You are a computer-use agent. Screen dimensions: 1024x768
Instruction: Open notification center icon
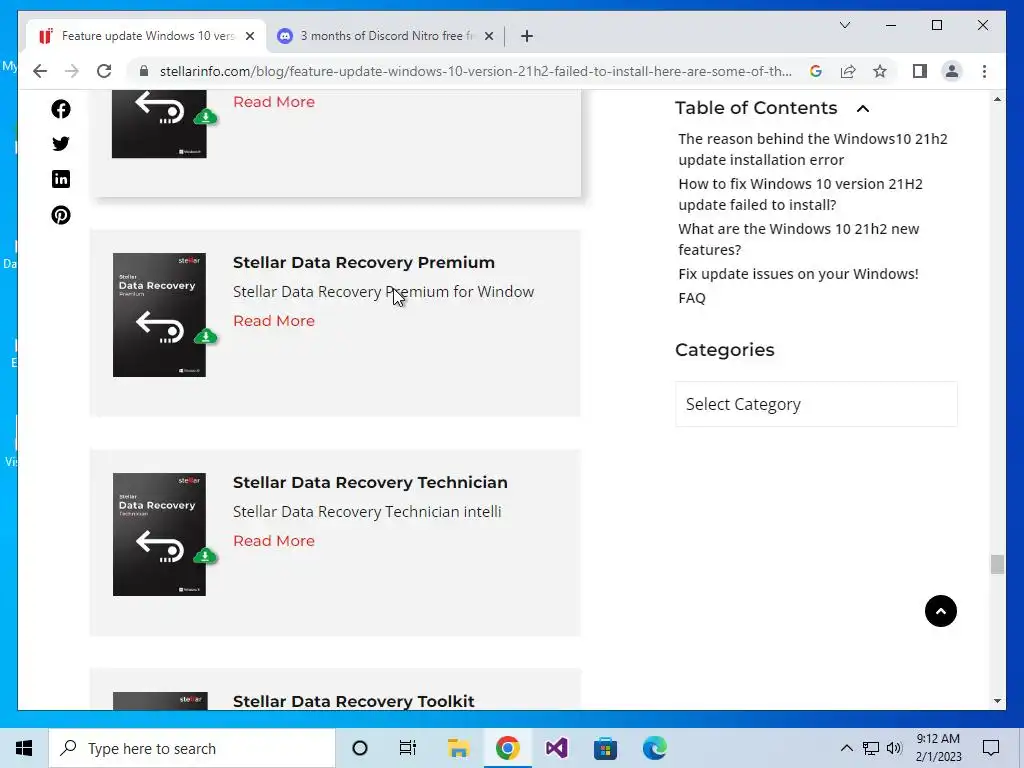991,748
